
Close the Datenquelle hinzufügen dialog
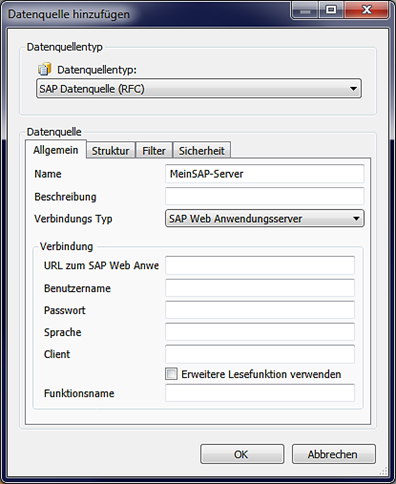366,10
